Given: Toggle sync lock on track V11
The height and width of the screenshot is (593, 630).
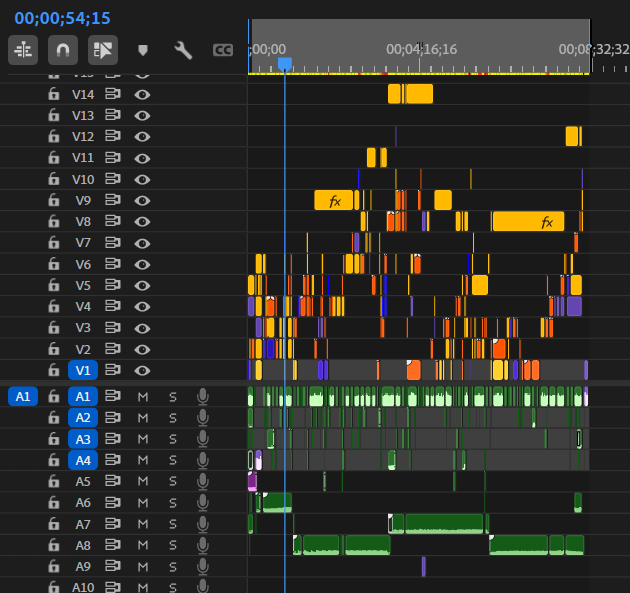Looking at the screenshot, I should coord(113,157).
